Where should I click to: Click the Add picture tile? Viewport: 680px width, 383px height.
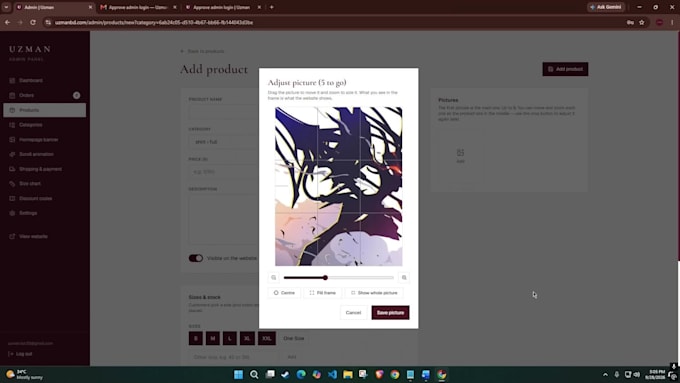tap(461, 156)
